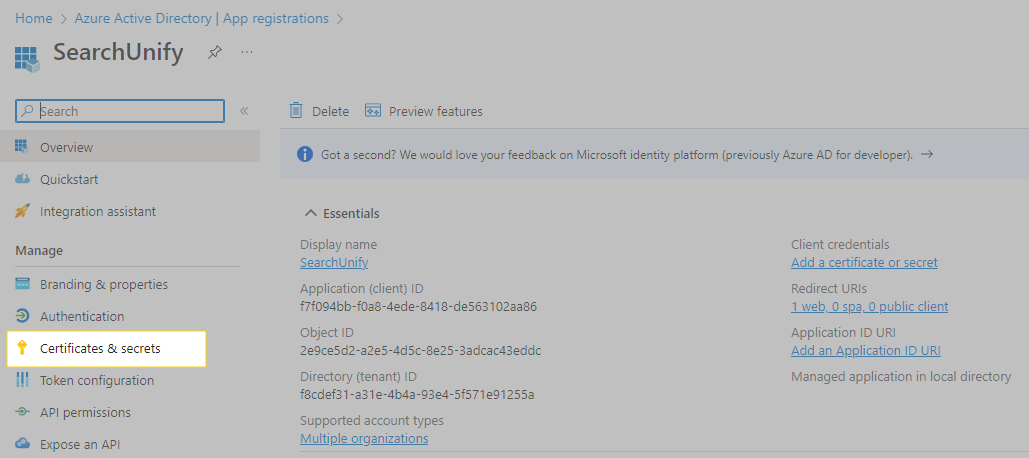
Task: Select Token configuration in sidebar
Action: tap(97, 380)
